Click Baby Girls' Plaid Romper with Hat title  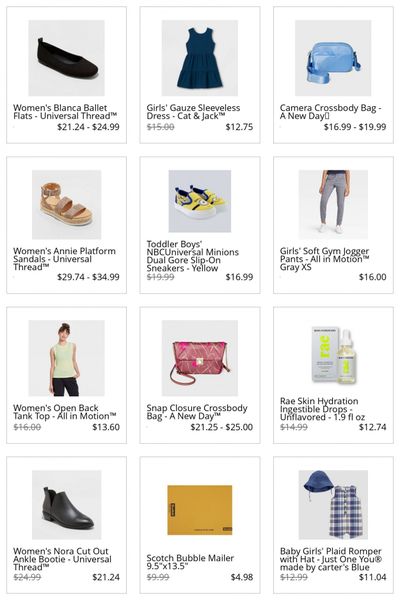pyautogui.click(x=331, y=559)
